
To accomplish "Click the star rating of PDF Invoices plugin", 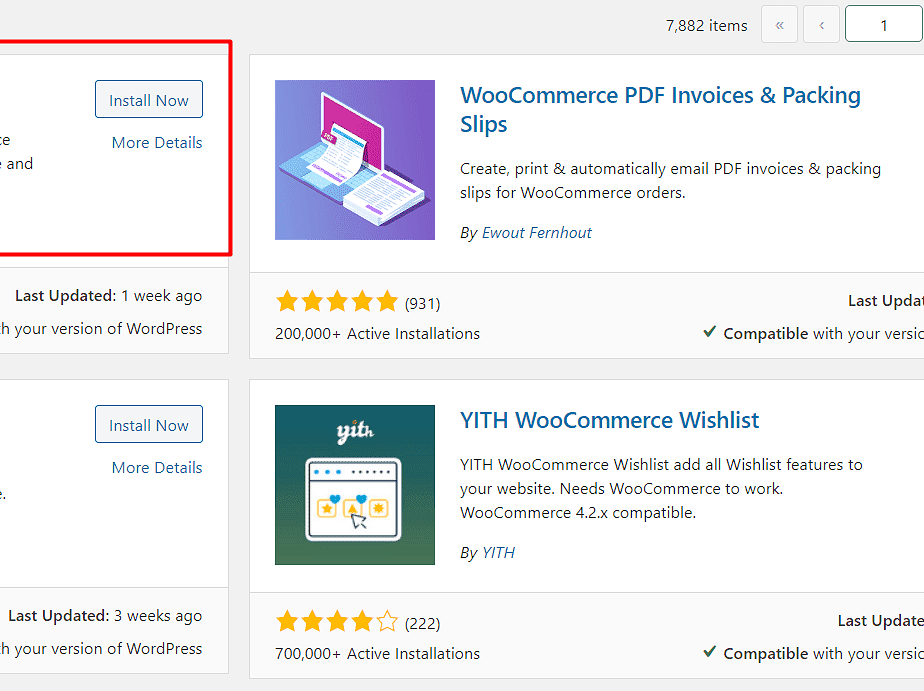I will pyautogui.click(x=337, y=302).
